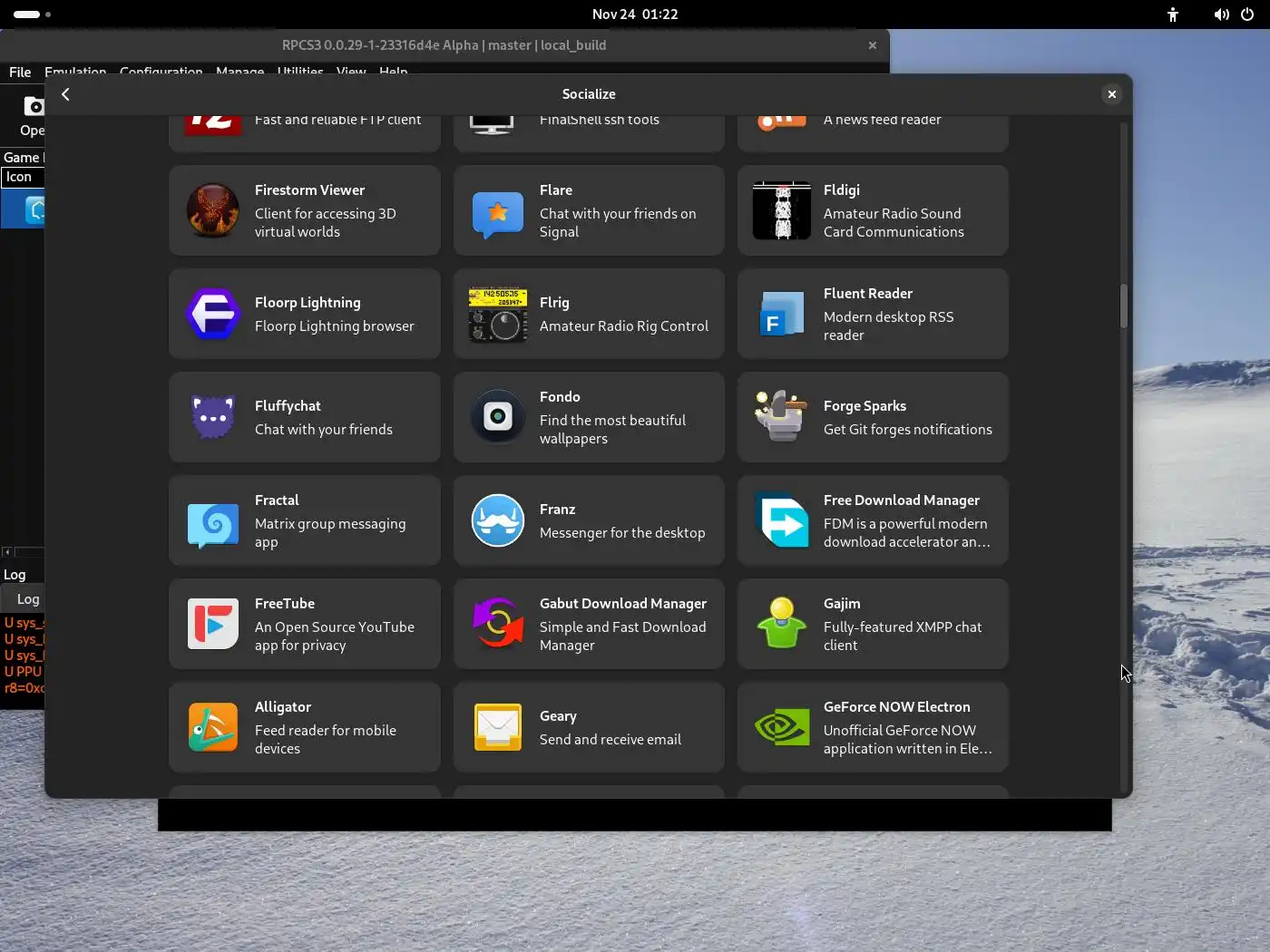
Task: Click the Franz mustache icon
Action: click(x=498, y=520)
